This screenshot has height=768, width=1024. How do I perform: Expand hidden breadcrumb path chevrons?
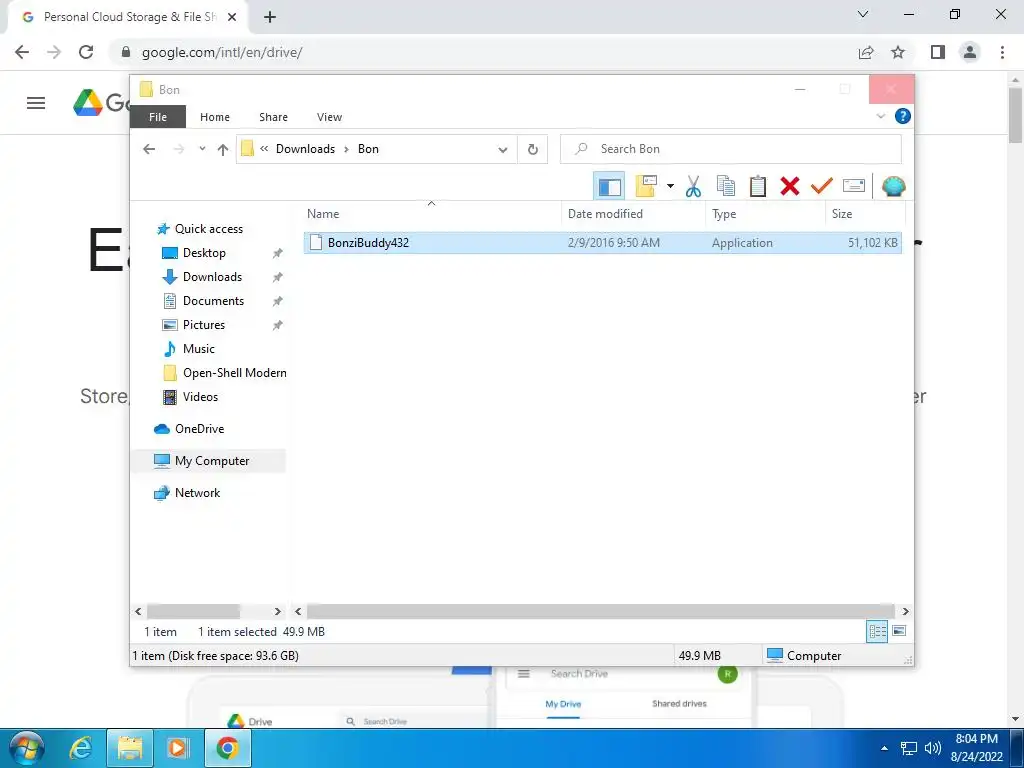coord(264,149)
